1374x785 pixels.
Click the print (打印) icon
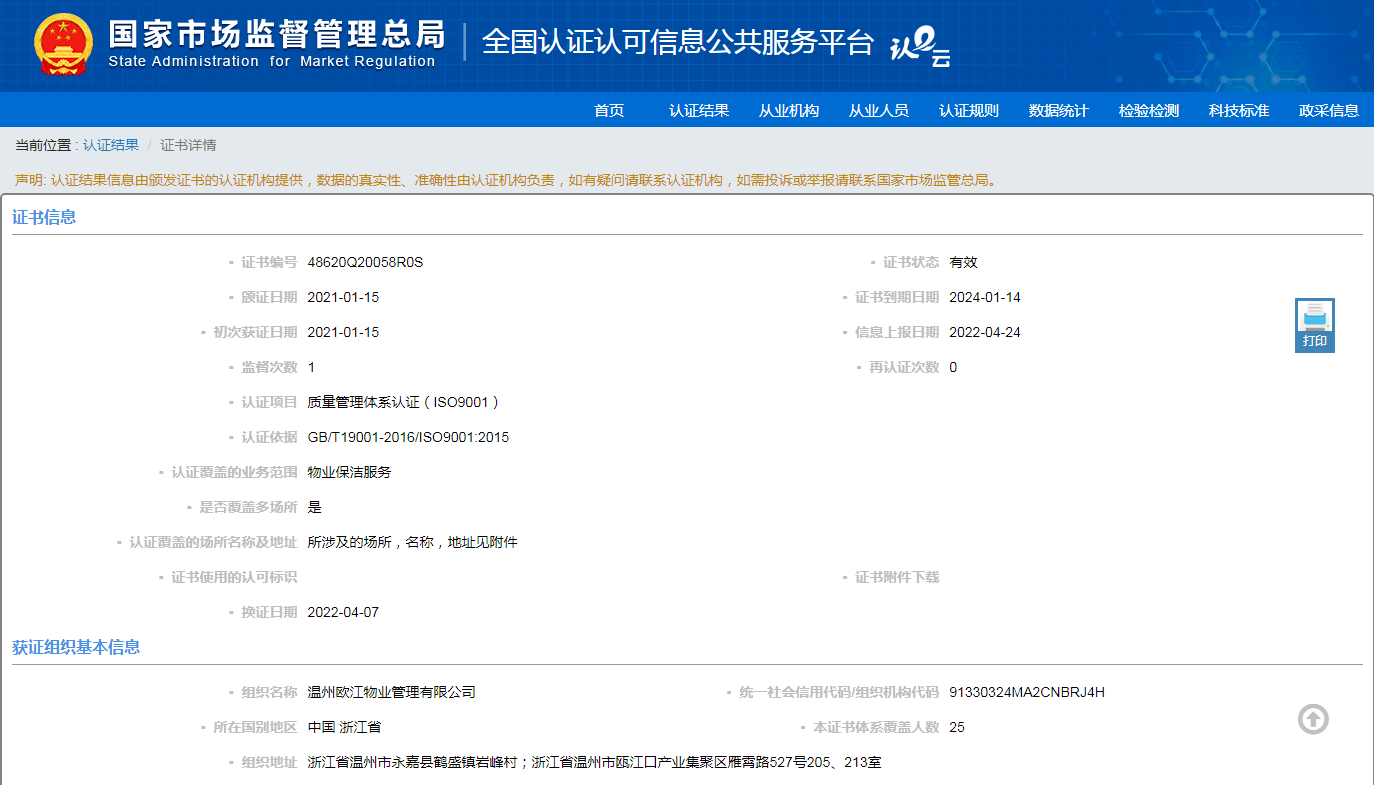point(1314,325)
